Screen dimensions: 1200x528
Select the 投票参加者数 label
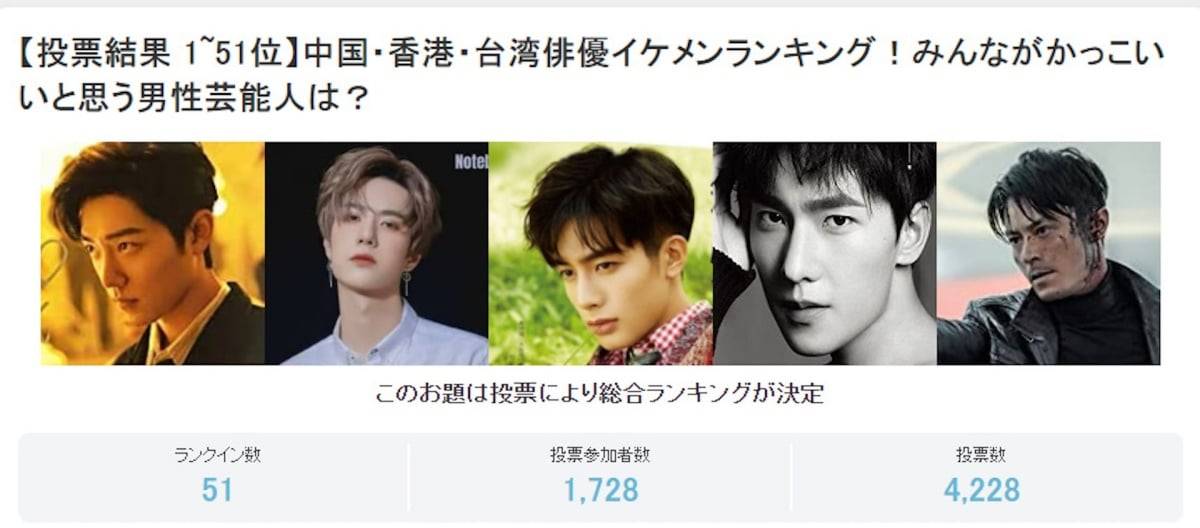tap(600, 455)
